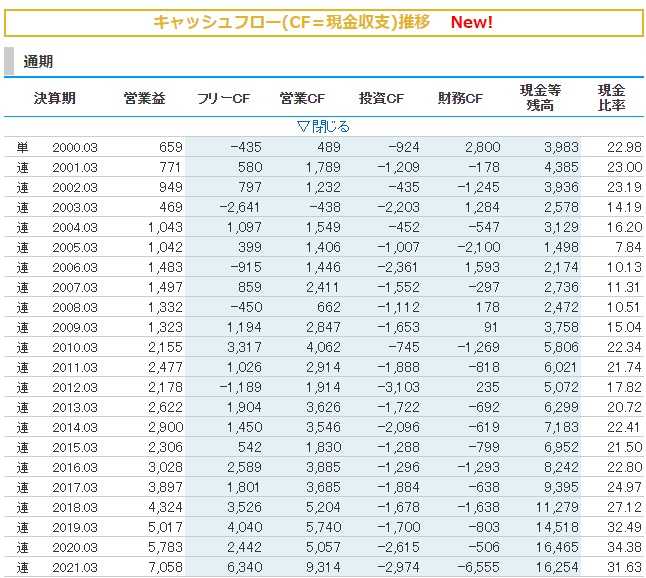Click the 通期 section heading
Viewport: 646px width, 578px height.
coord(39,62)
